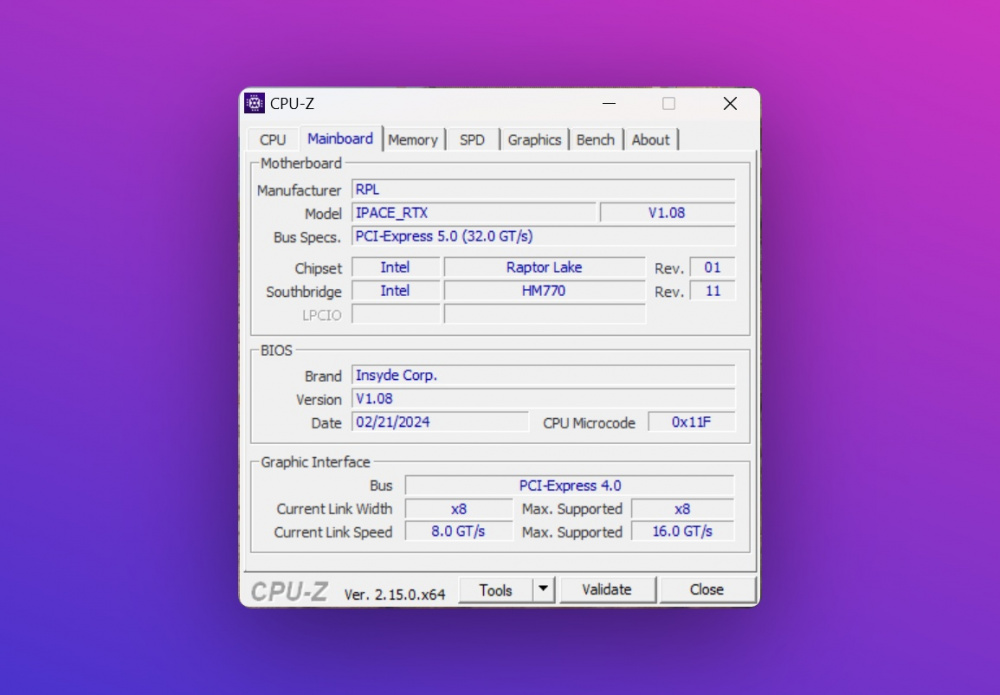The image size is (1000, 695).
Task: Click the CPU-Z window title text
Action: 292,103
